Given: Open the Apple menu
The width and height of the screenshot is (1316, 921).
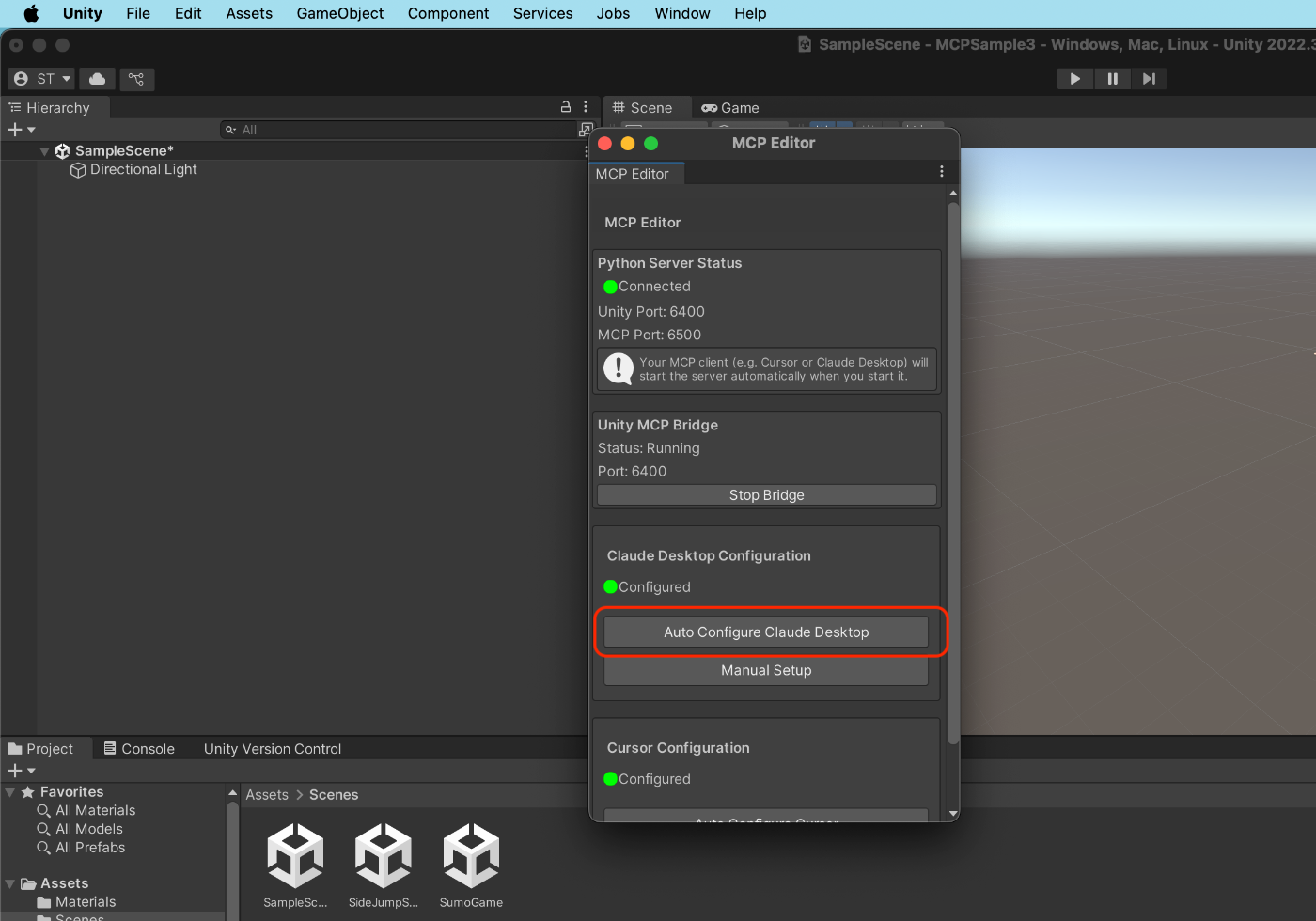Looking at the screenshot, I should click(x=31, y=13).
